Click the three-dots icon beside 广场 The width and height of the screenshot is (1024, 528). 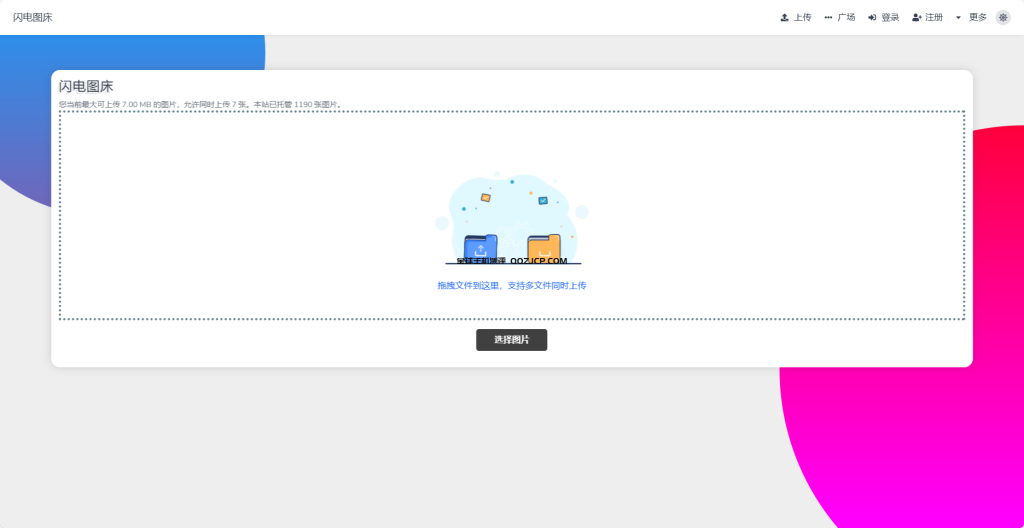tap(828, 17)
